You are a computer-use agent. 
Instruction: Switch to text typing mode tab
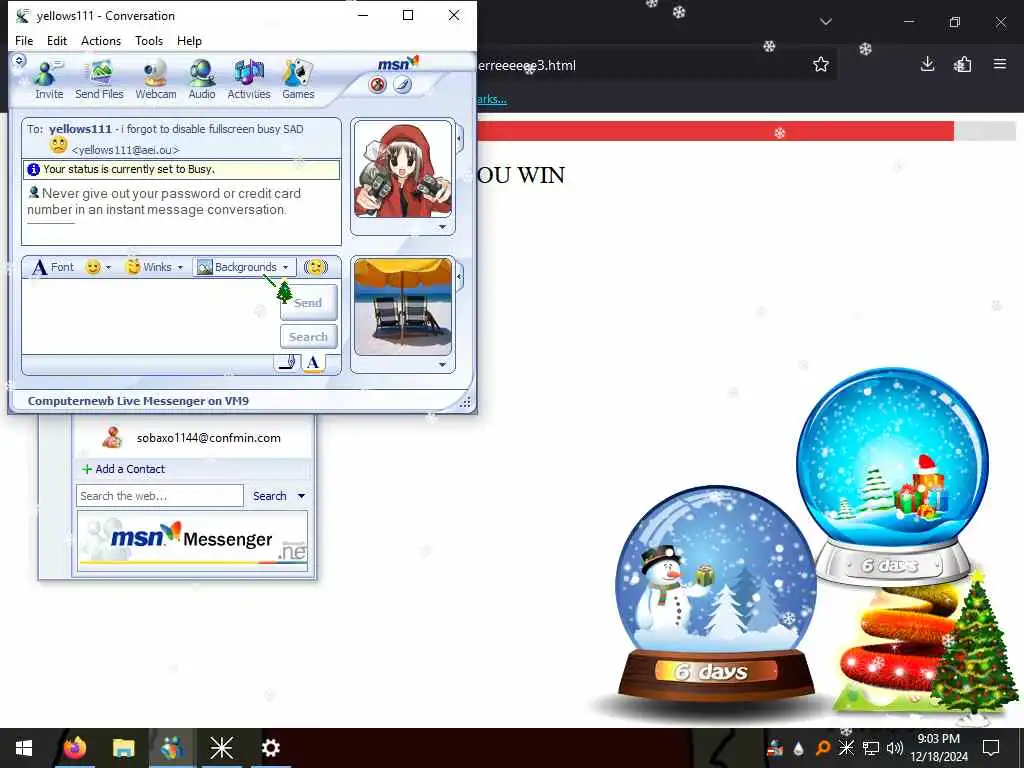click(x=313, y=363)
